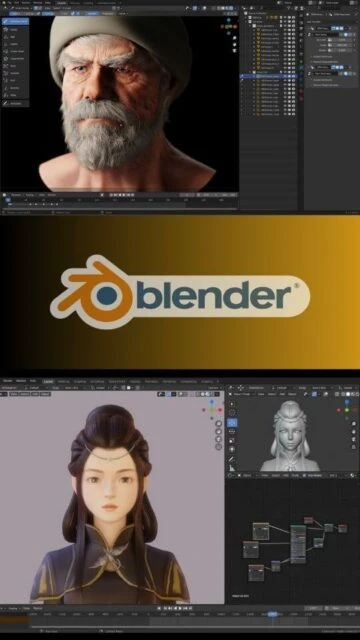
Task: Click the tall central shader node in node editor
Action: pos(298,544)
